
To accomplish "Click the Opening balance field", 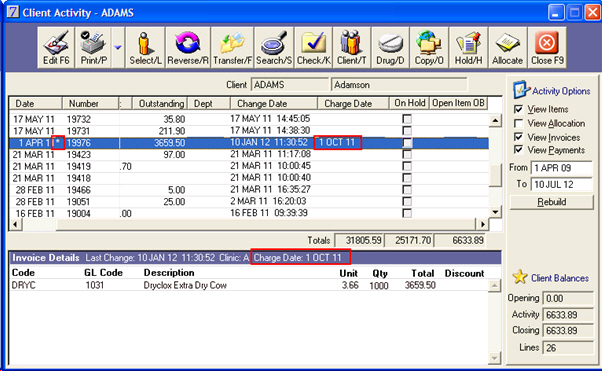I will pyautogui.click(x=567, y=298).
